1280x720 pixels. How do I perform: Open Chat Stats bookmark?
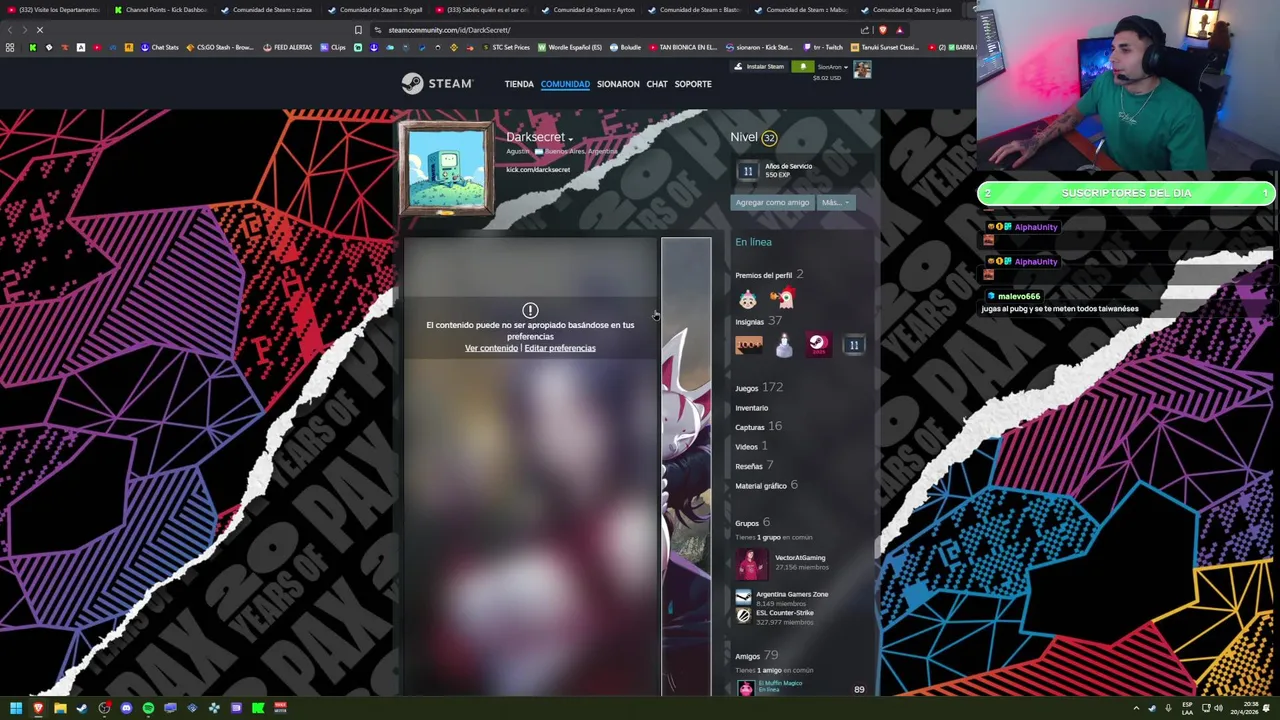[x=160, y=47]
